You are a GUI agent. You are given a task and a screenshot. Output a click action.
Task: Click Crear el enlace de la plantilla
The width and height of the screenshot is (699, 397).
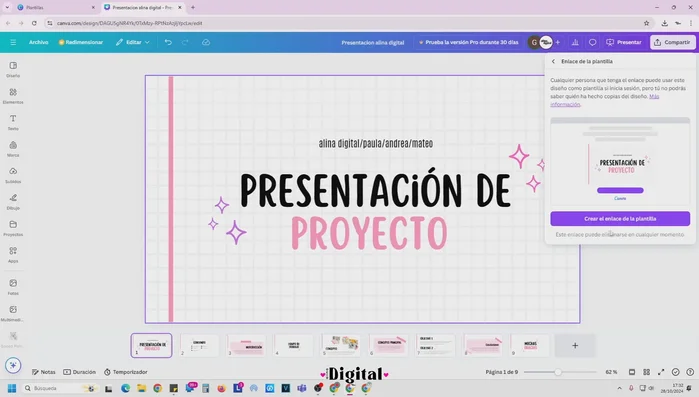point(620,219)
